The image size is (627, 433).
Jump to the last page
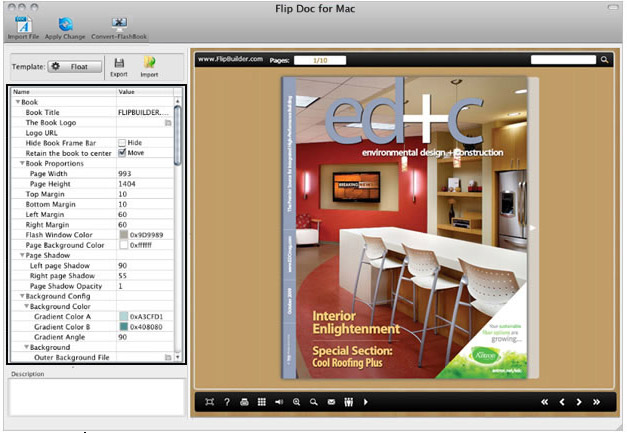click(596, 402)
